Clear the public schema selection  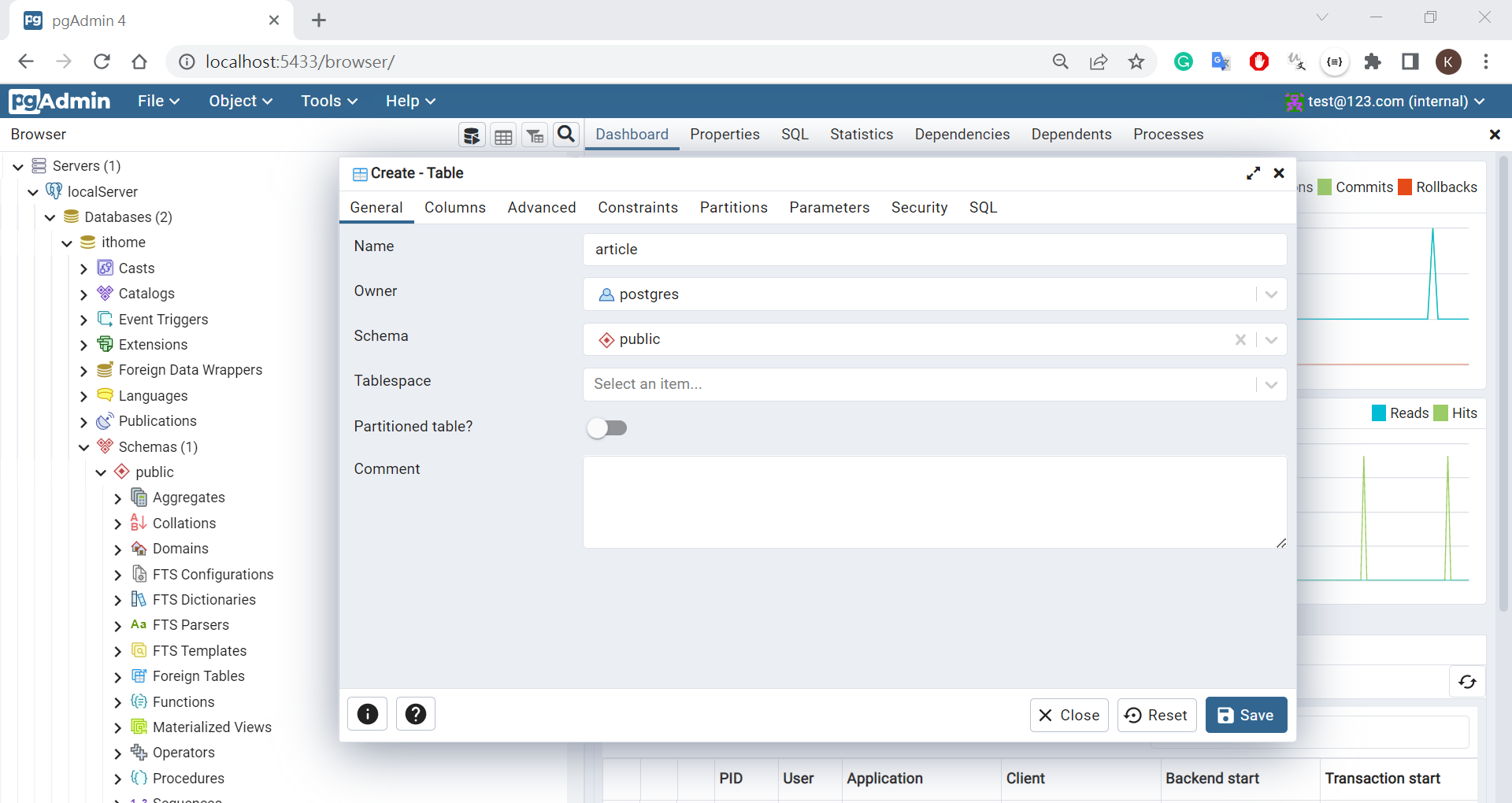pyautogui.click(x=1240, y=339)
